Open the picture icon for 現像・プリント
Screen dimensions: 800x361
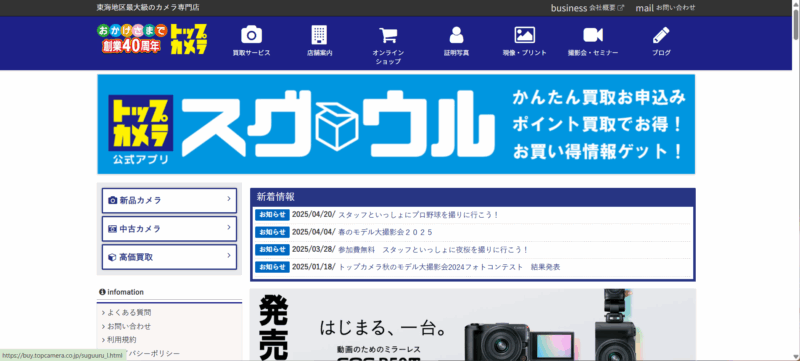click(x=524, y=35)
